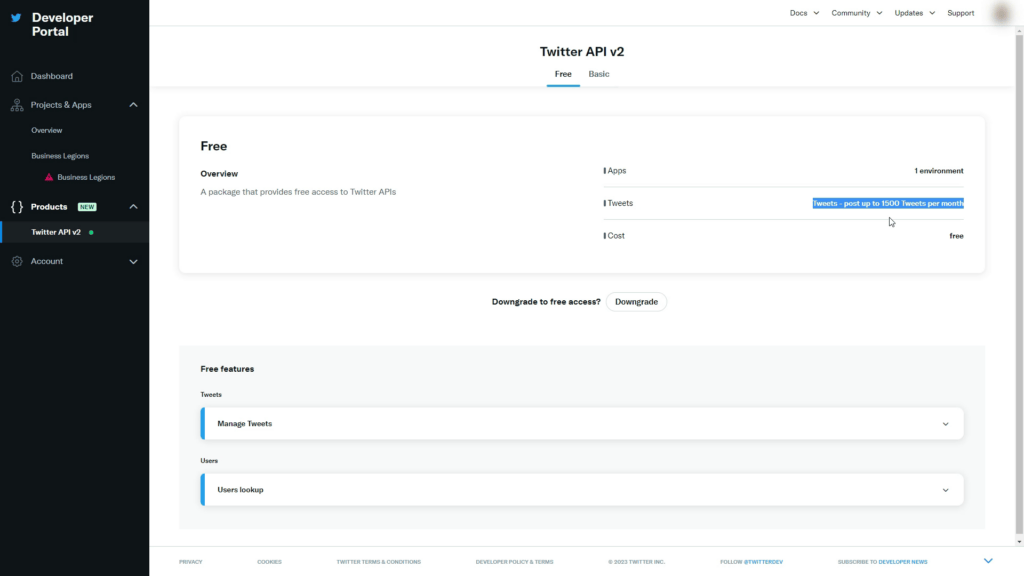Switch to the Basic tab
The height and width of the screenshot is (576, 1024).
click(598, 74)
